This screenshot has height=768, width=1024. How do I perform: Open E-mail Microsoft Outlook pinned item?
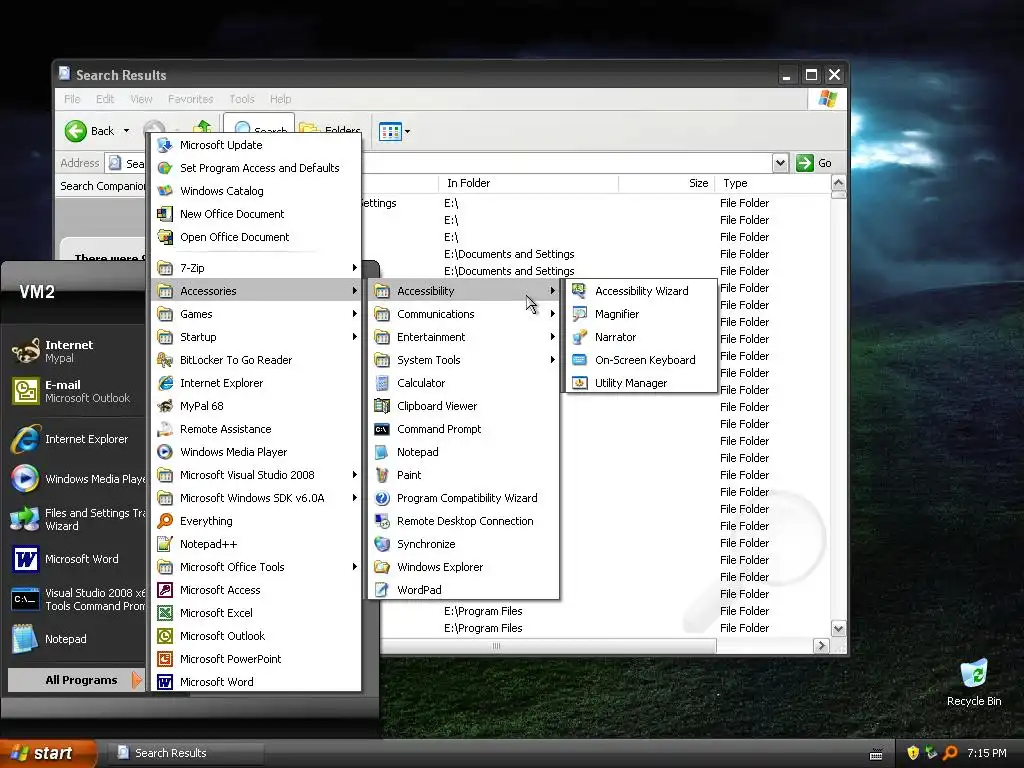75,391
